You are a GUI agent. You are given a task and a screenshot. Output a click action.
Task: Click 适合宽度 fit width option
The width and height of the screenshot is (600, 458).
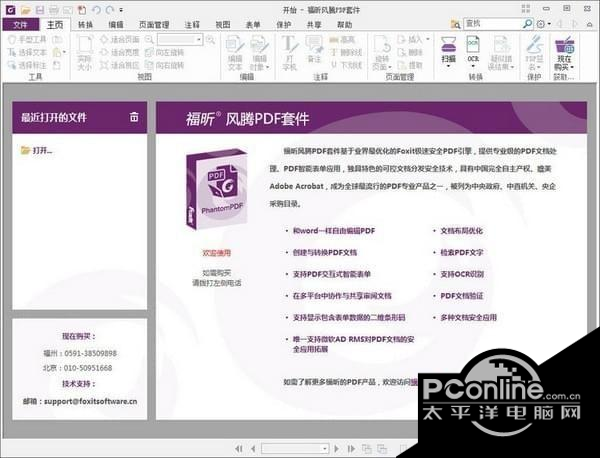[120, 52]
